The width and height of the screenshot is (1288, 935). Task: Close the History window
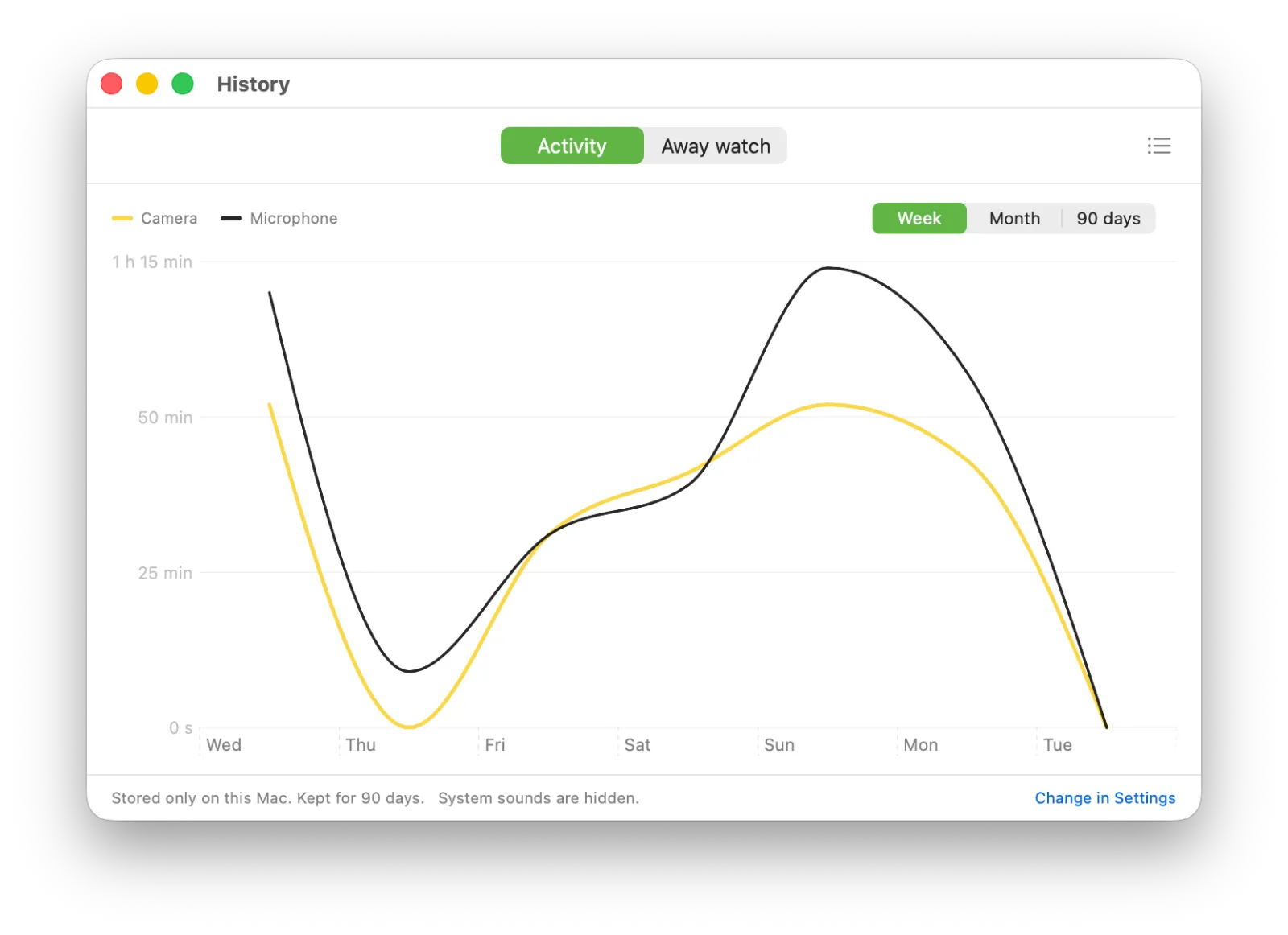pyautogui.click(x=112, y=84)
